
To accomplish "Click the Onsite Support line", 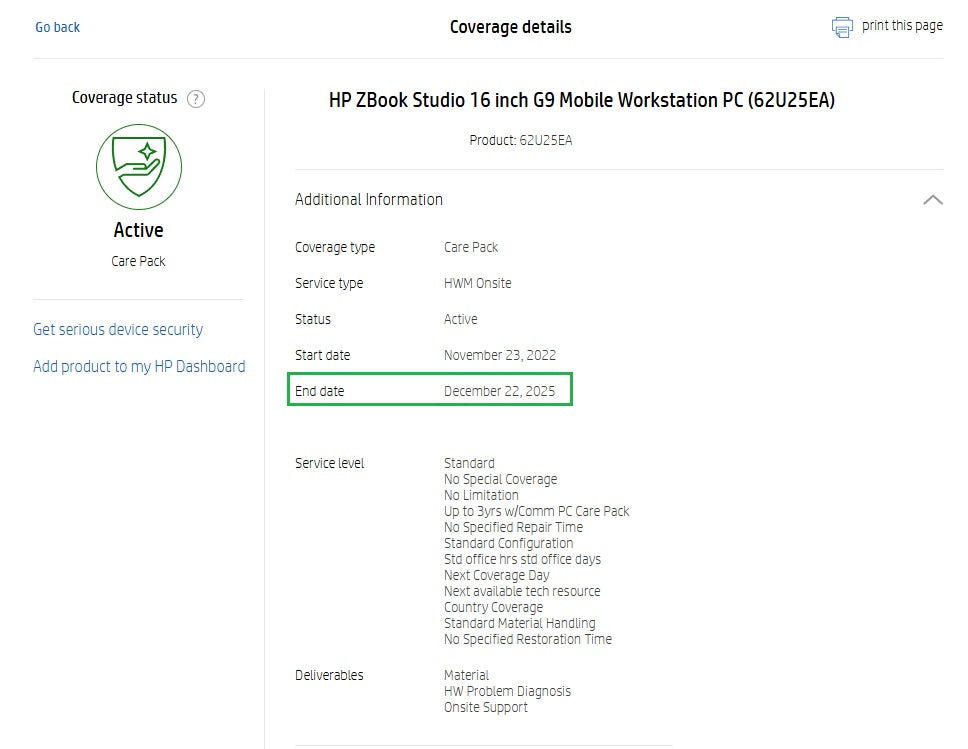I will click(486, 708).
